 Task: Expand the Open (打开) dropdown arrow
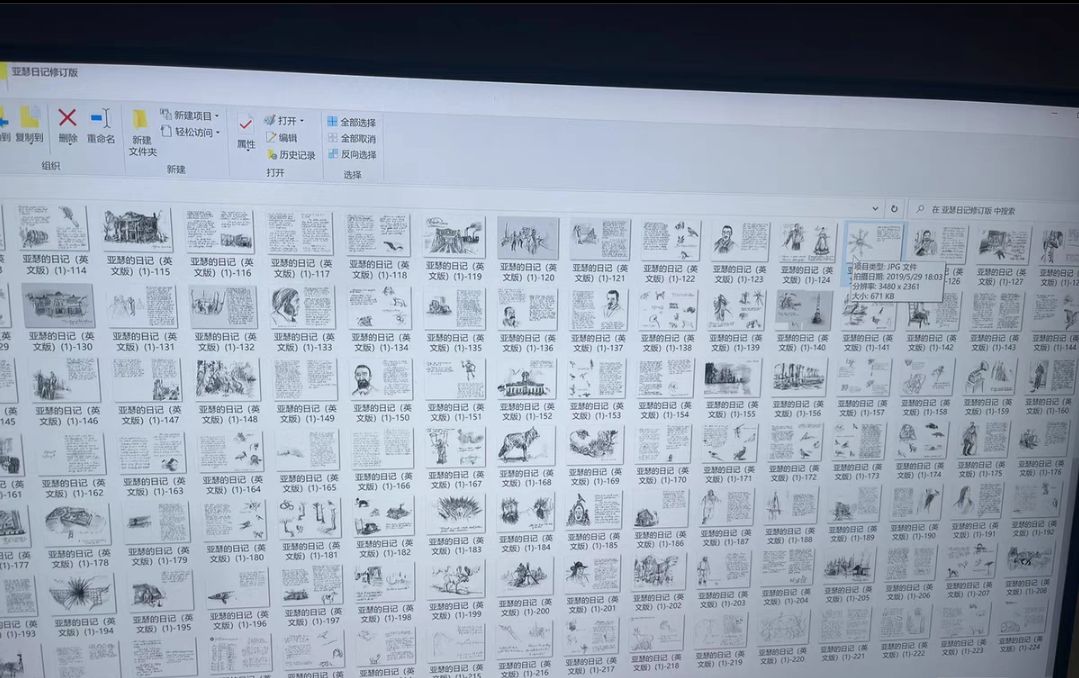tap(302, 121)
